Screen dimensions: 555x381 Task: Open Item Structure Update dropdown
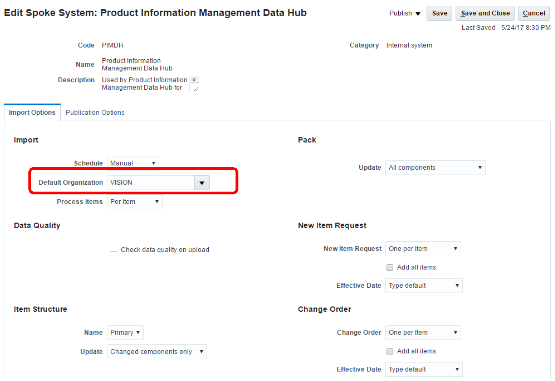[157, 352]
